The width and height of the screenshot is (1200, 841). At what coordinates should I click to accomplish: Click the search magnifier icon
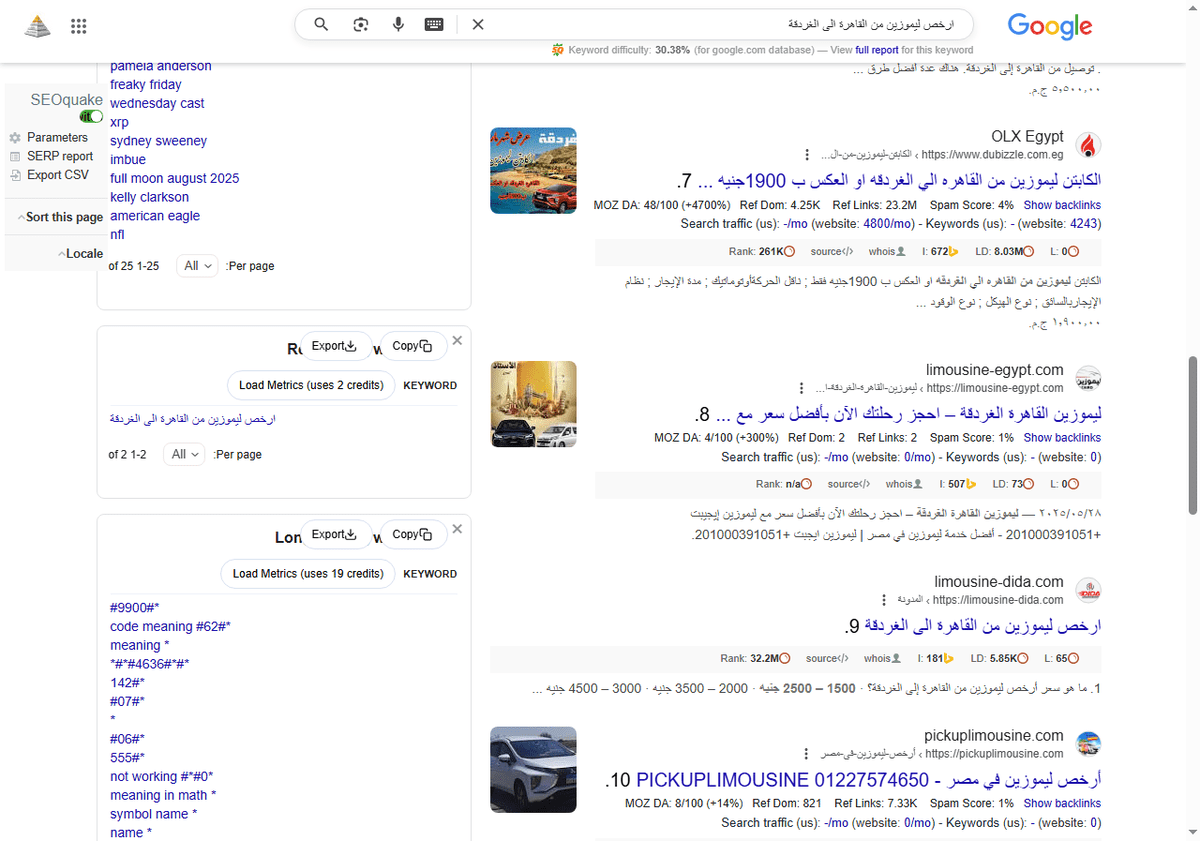point(320,24)
